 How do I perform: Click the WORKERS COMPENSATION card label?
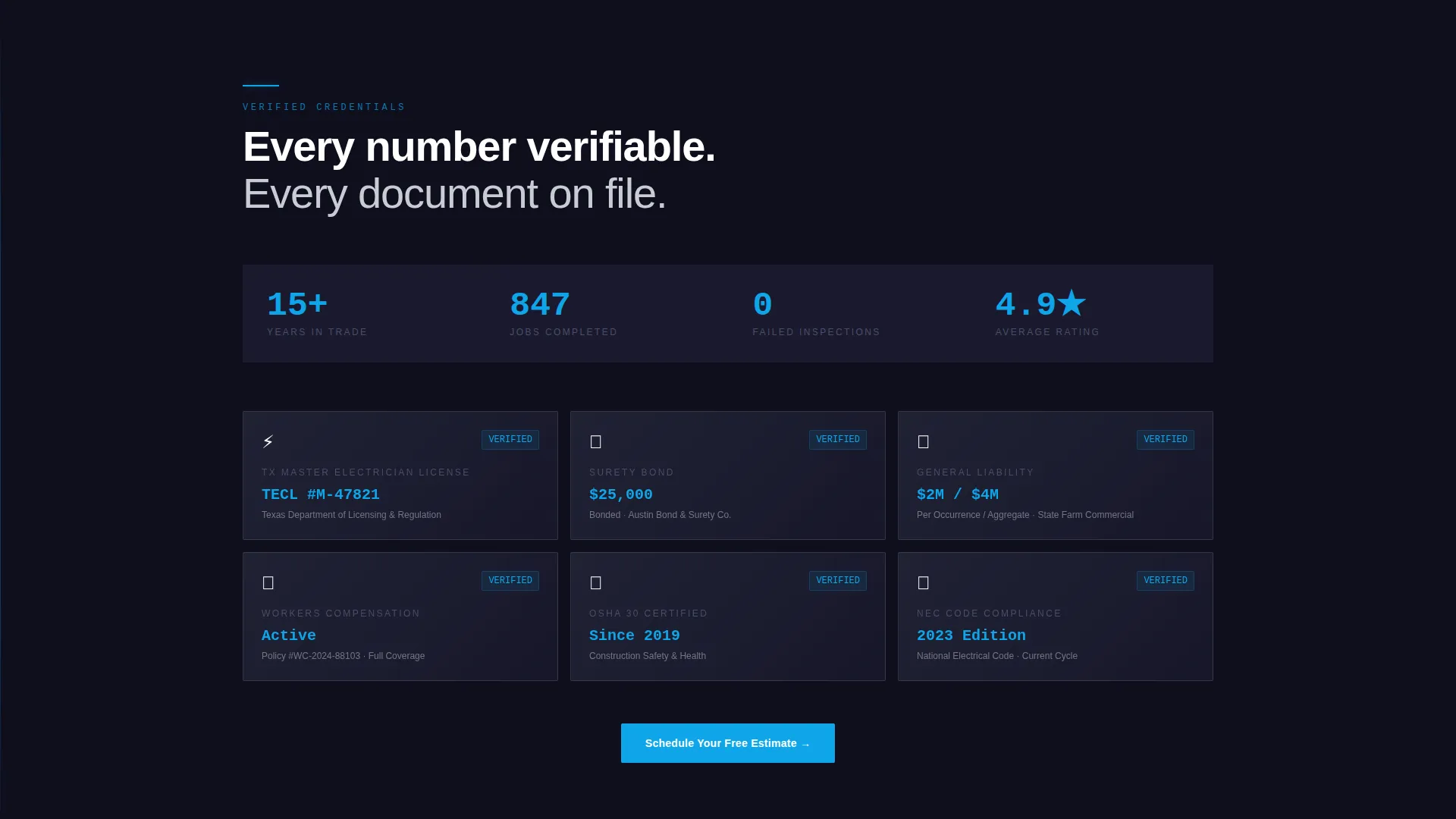[x=340, y=613]
